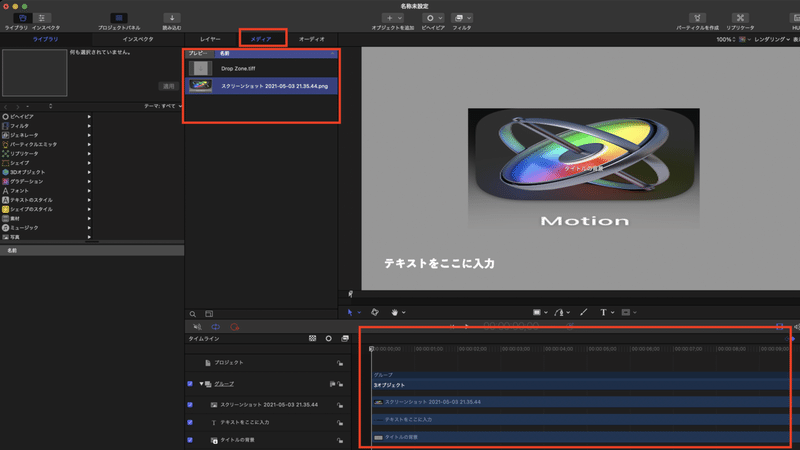This screenshot has height=450, width=800.
Task: Click the ライブラリ toolbar icon
Action: point(22,18)
